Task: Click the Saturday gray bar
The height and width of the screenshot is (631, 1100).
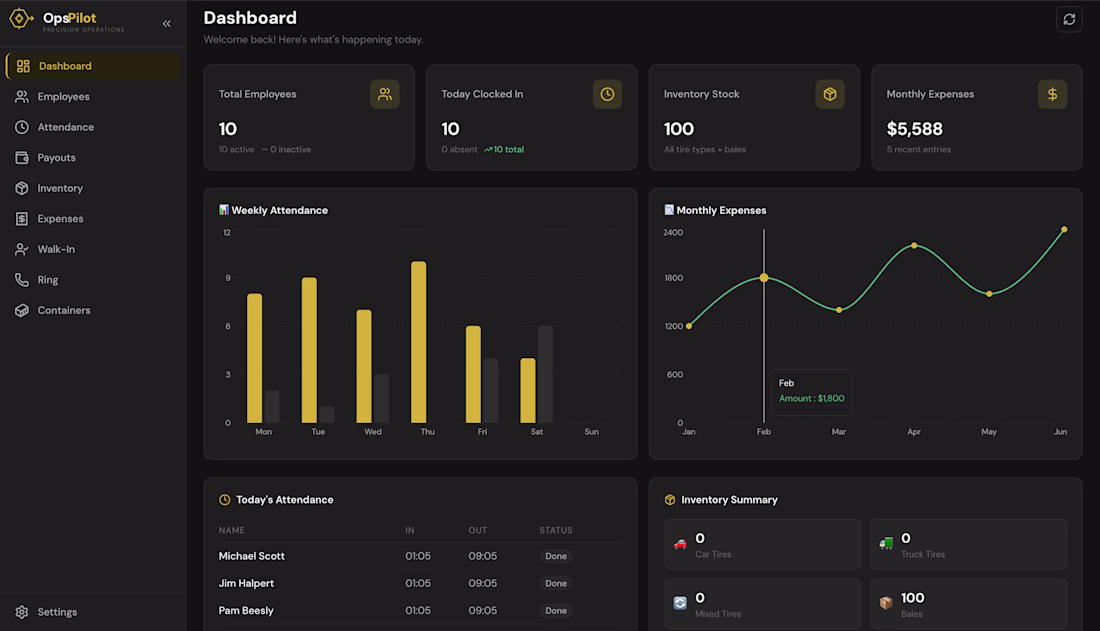Action: point(545,374)
